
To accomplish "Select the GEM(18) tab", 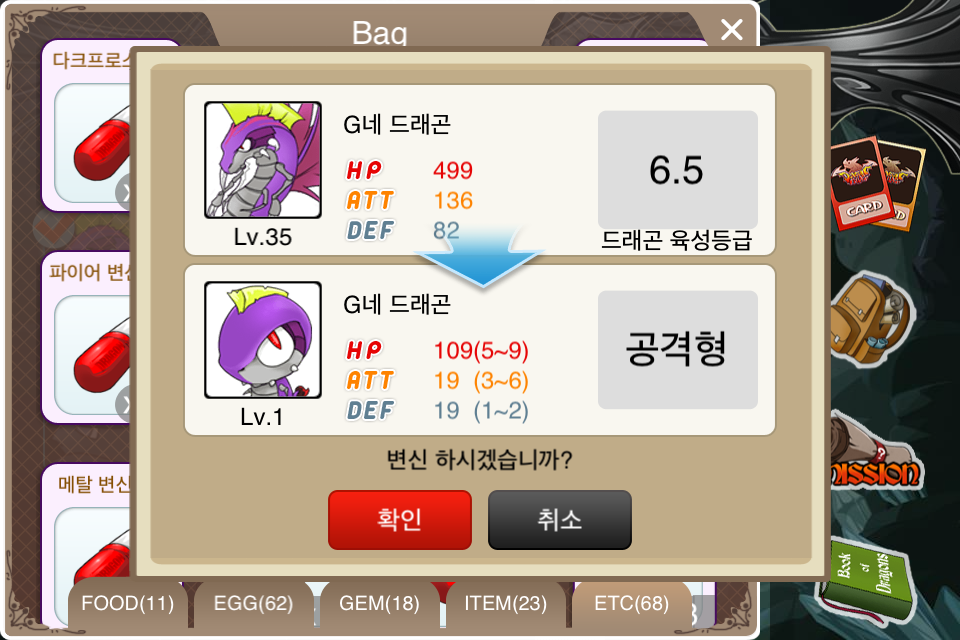I will [x=380, y=603].
